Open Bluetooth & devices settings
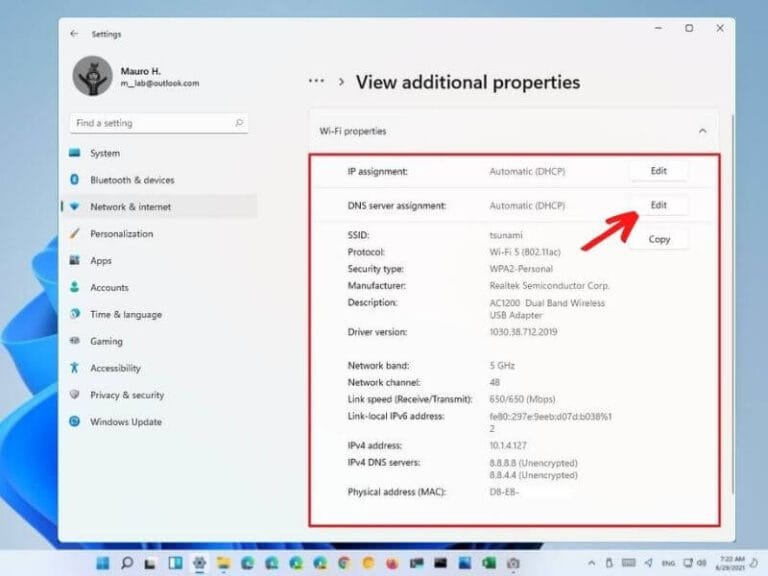Screen dimensions: 768x576 (159, 180)
